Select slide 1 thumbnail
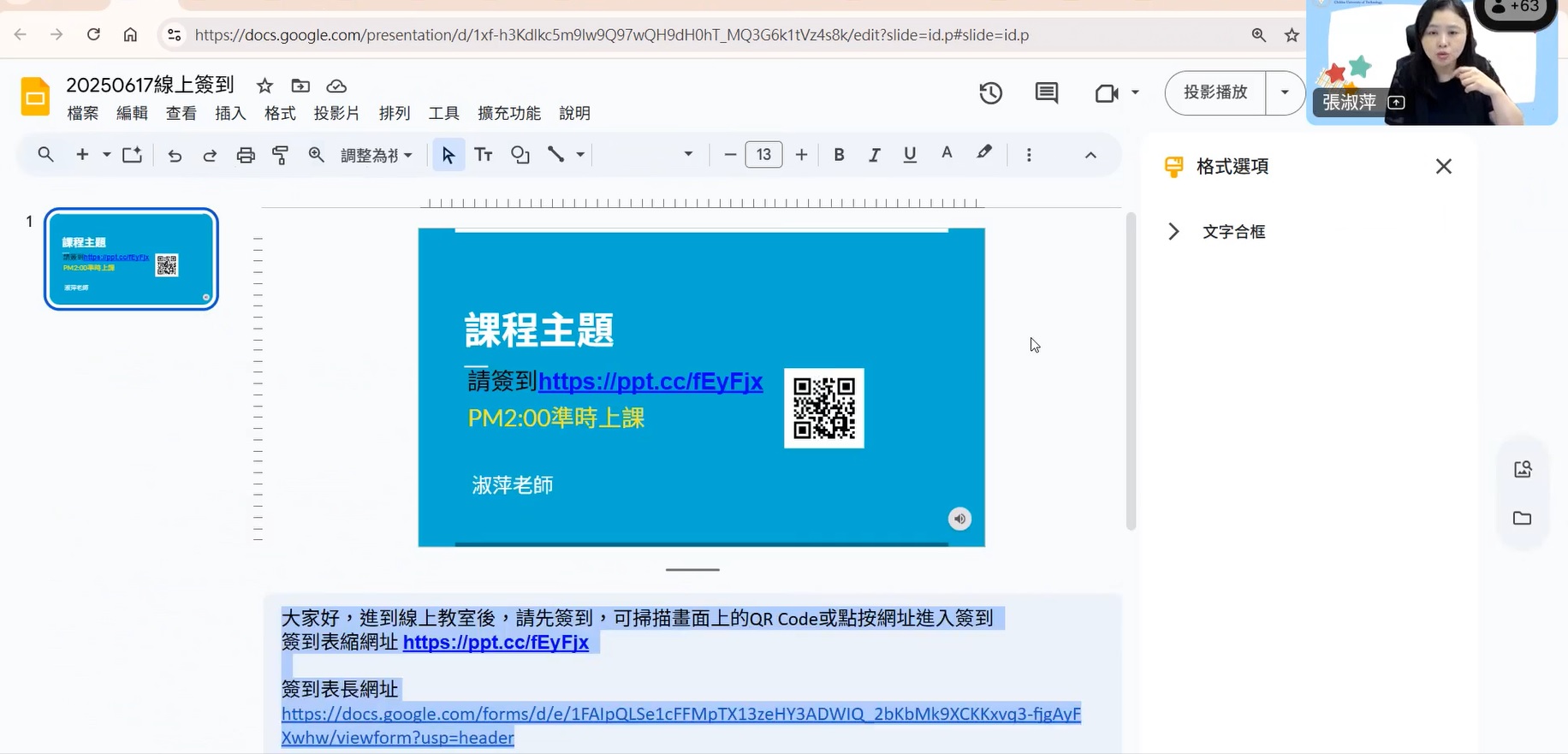Screen dimensions: 1568x754 (x=131, y=259)
